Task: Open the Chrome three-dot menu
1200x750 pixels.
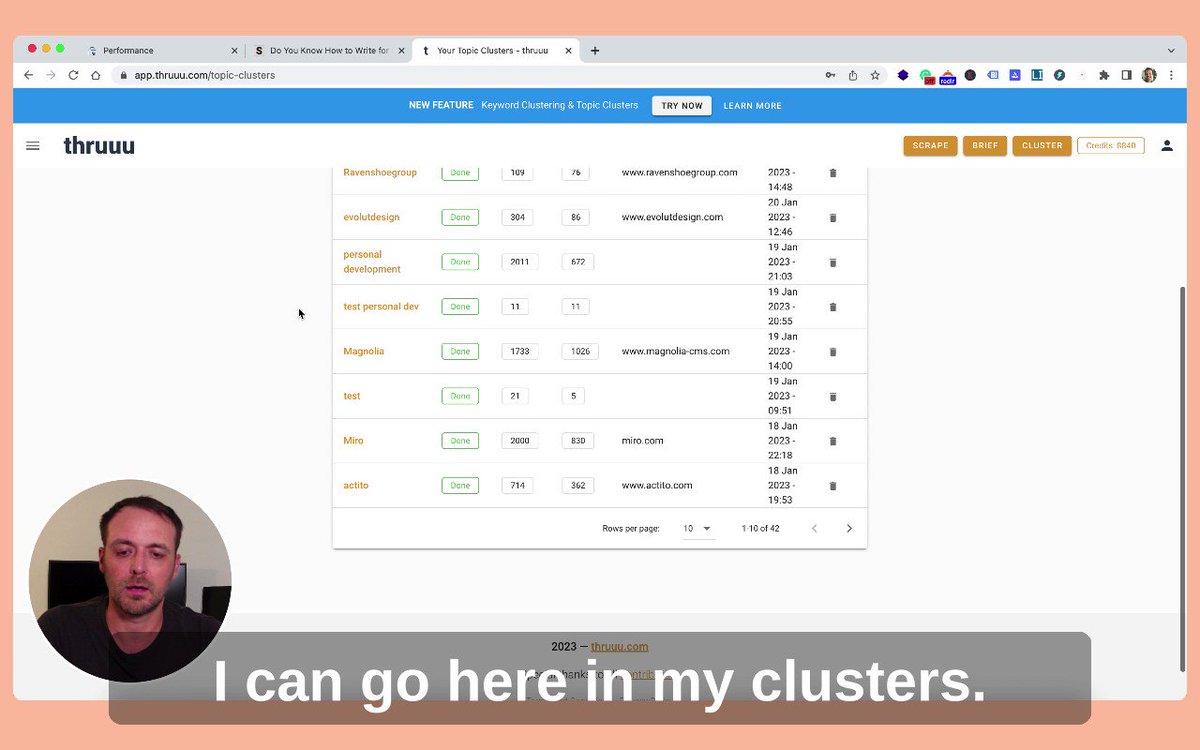Action: [x=1171, y=75]
